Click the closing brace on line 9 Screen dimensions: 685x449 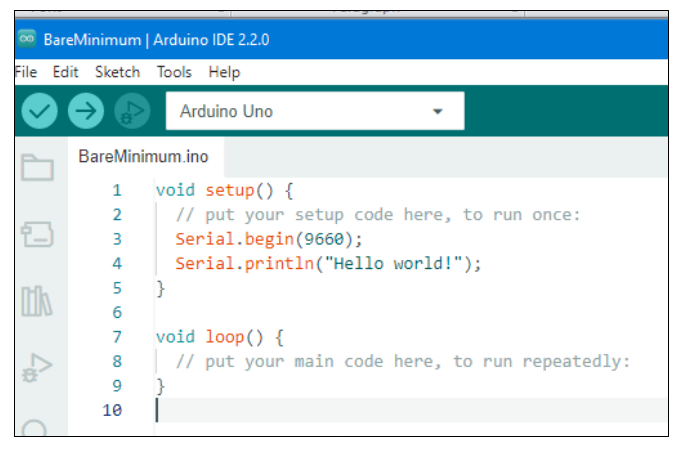pyautogui.click(x=161, y=386)
